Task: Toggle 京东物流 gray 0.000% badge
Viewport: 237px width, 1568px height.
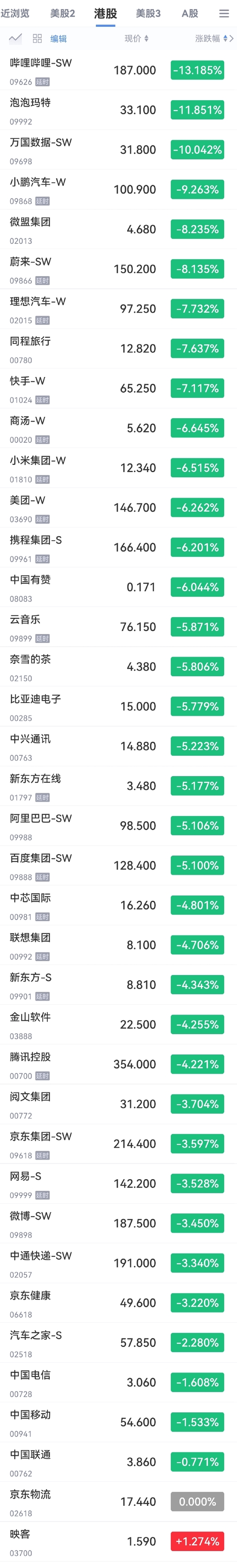Action: [197, 1501]
